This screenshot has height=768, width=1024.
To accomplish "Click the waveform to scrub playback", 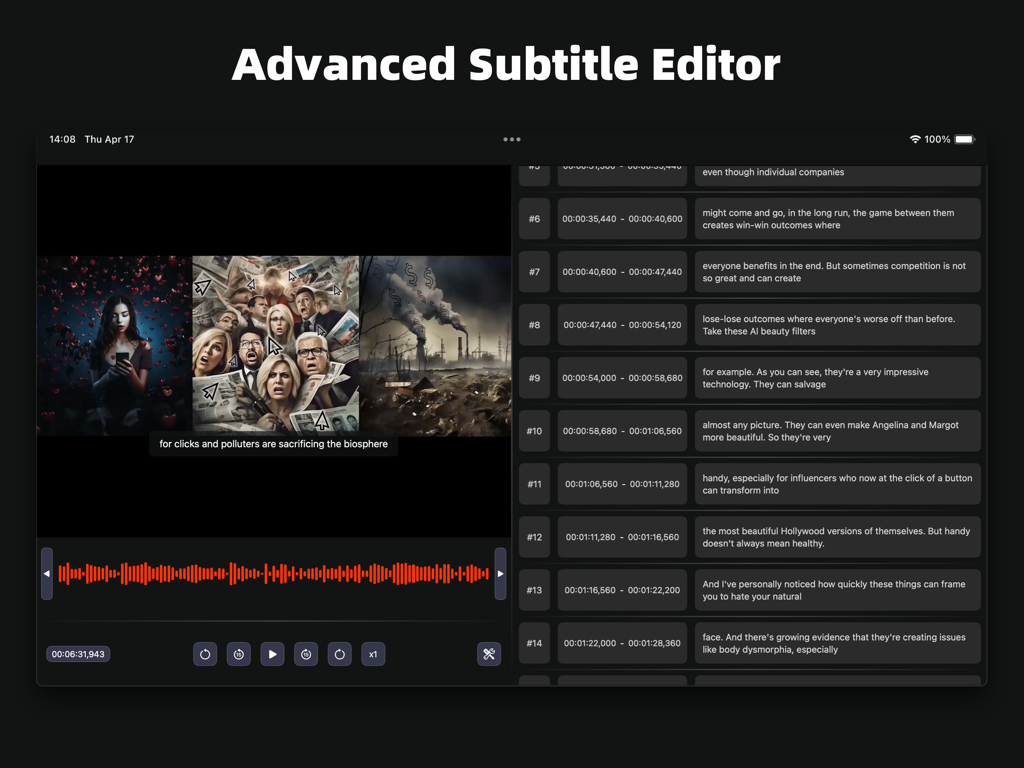I will [273, 573].
